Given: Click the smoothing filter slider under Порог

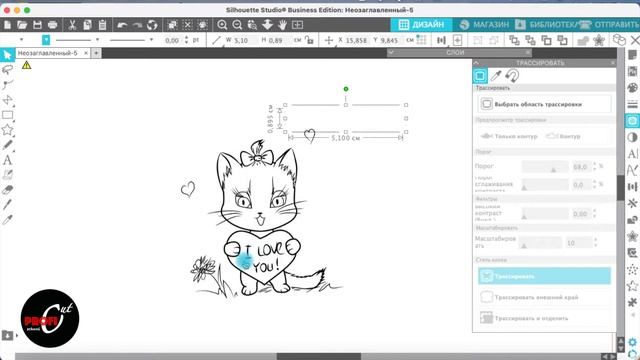Looking at the screenshot, I should [x=545, y=185].
